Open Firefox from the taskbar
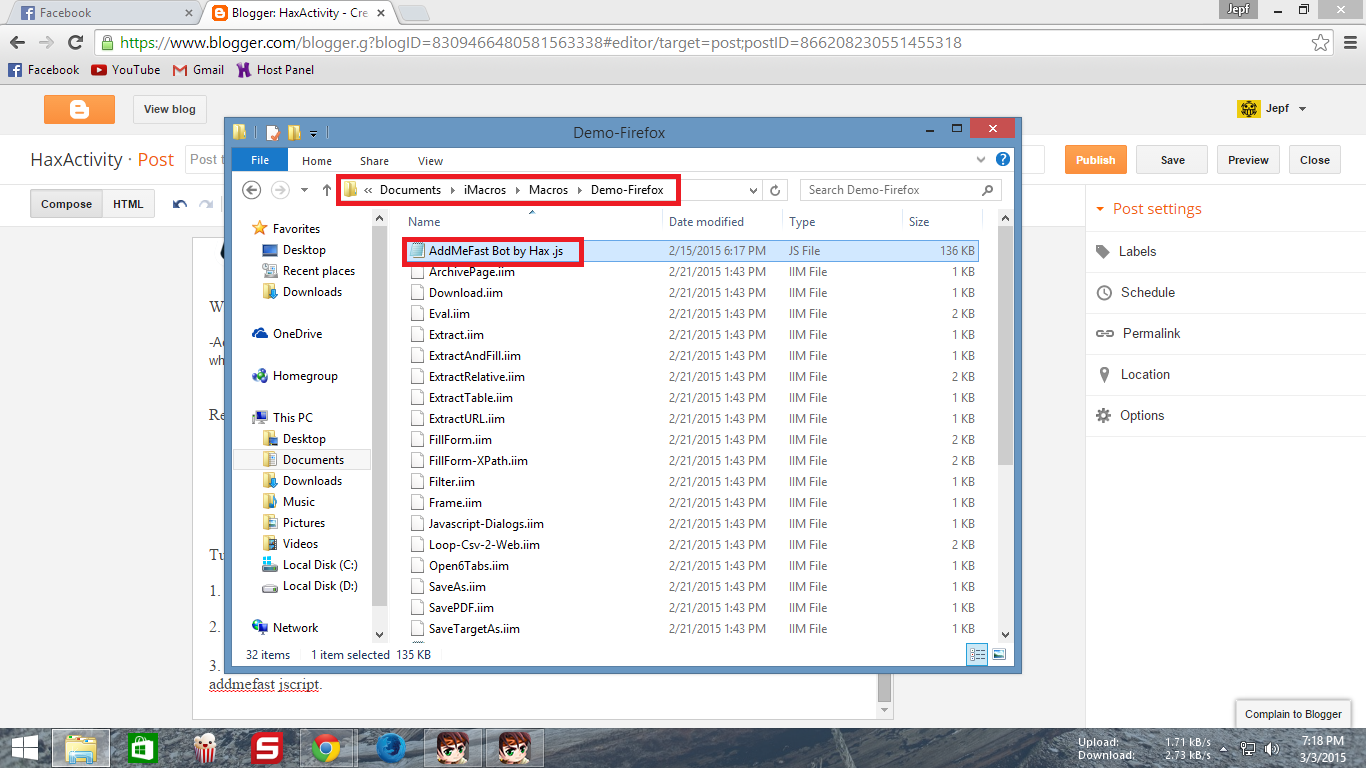Viewport: 1366px width, 768px height. pos(391,748)
